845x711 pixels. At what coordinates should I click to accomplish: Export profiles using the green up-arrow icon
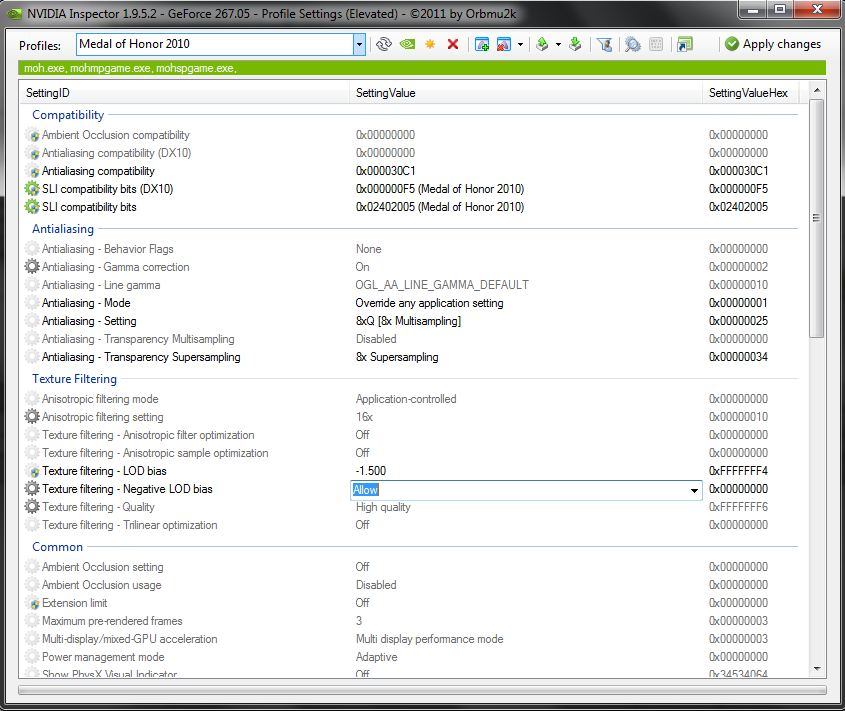542,44
